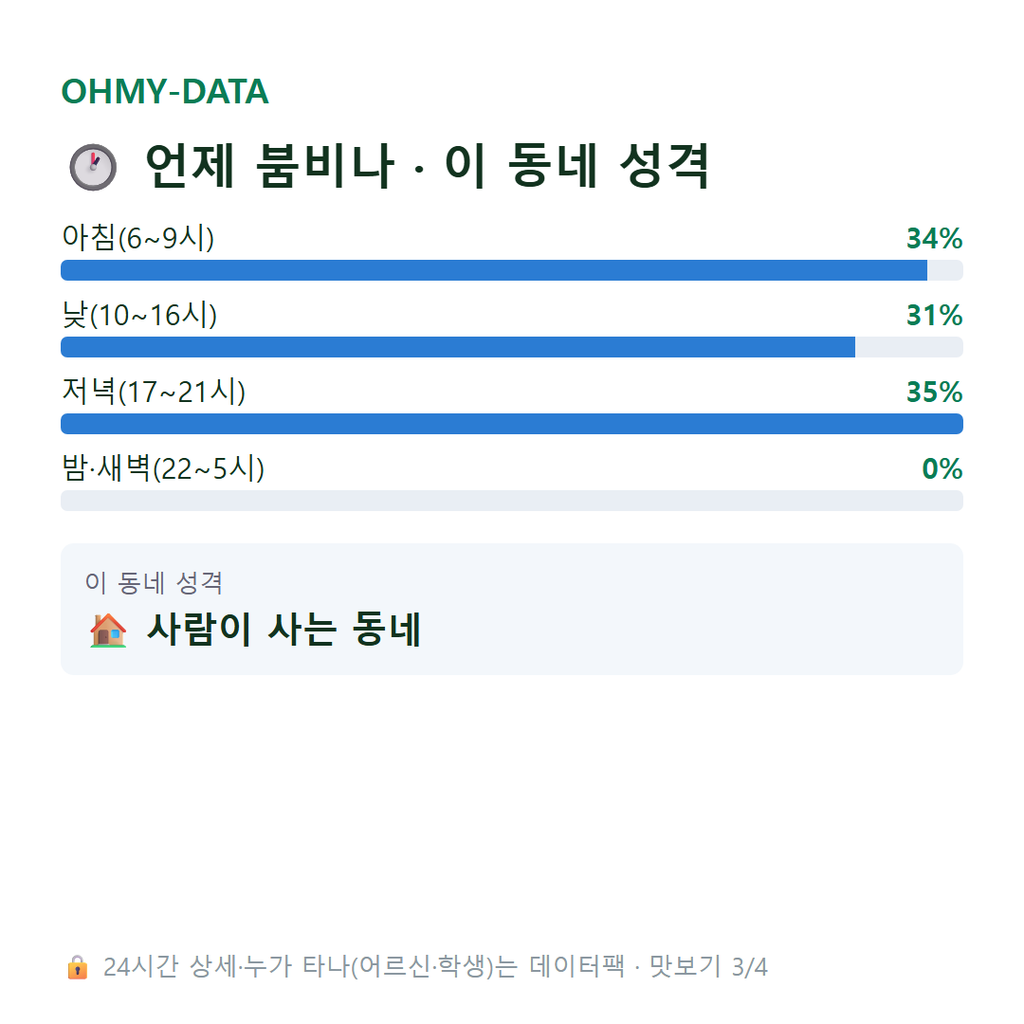
Task: Click the 낮(10~16시) label
Action: tap(139, 315)
